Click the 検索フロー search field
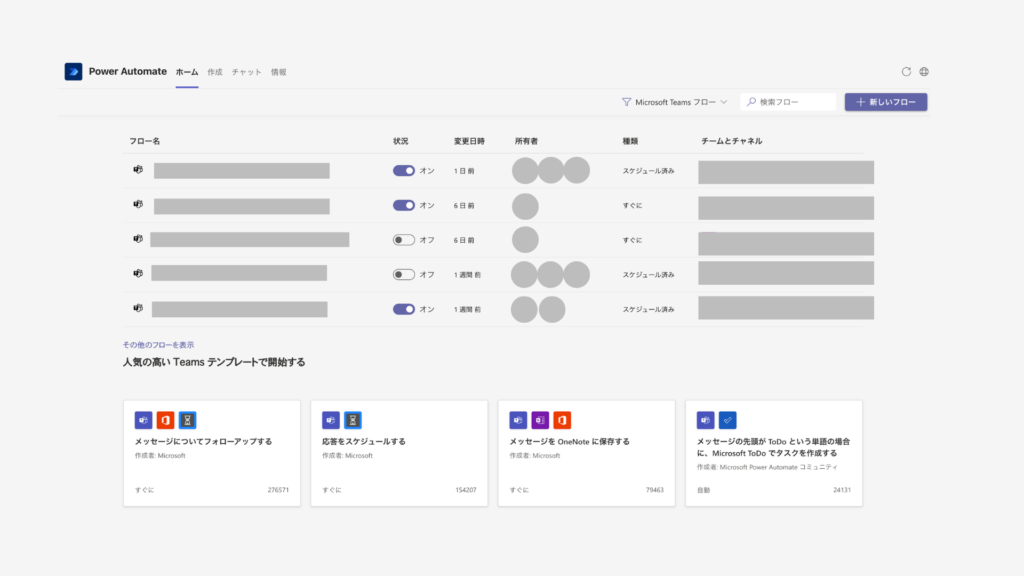Image resolution: width=1024 pixels, height=576 pixels. click(788, 102)
